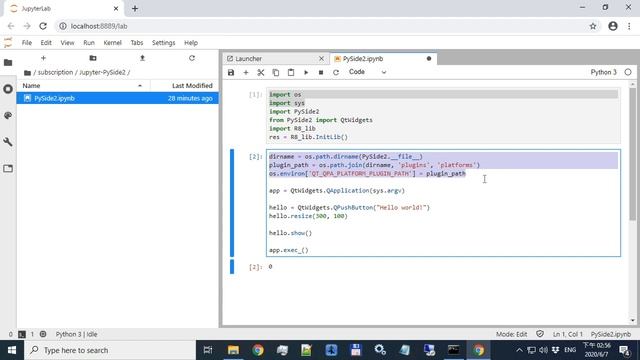Open Task View on the taskbar
This screenshot has width=640, height=360.
coord(208,350)
